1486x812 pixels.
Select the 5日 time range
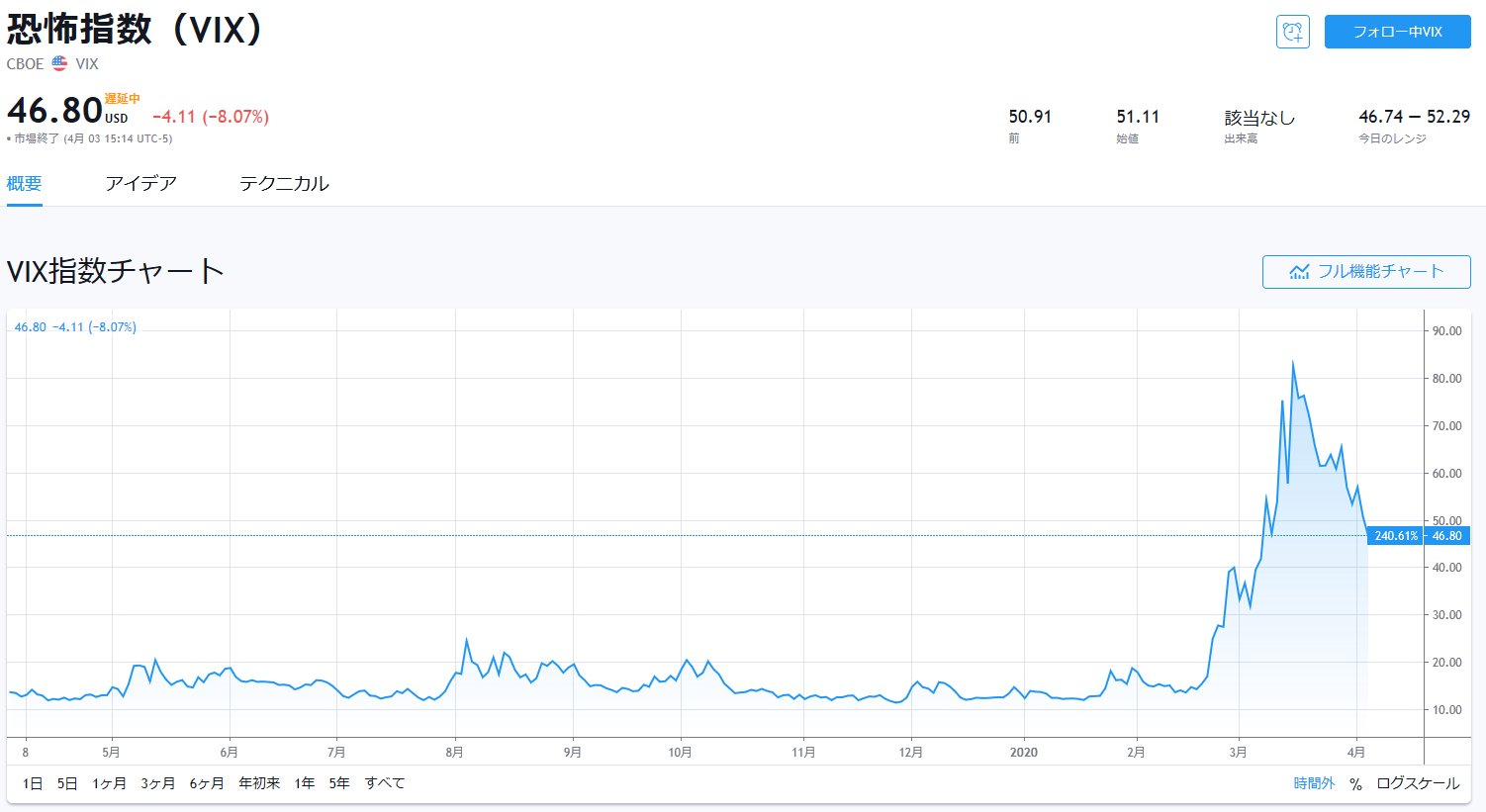pyautogui.click(x=67, y=783)
